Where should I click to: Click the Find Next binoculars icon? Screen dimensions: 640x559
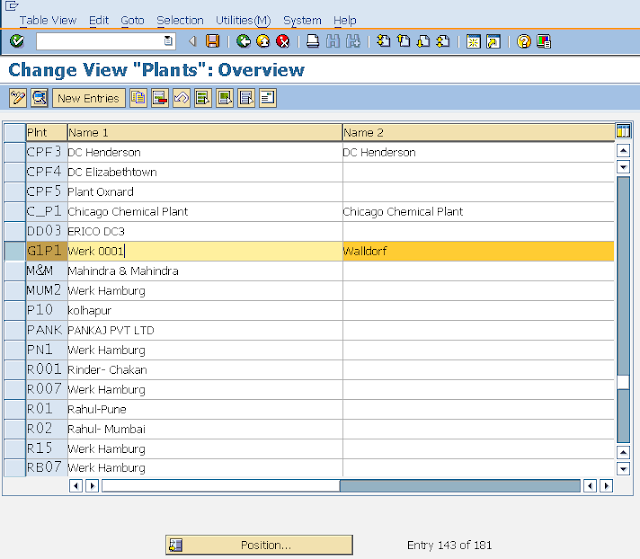tap(353, 41)
